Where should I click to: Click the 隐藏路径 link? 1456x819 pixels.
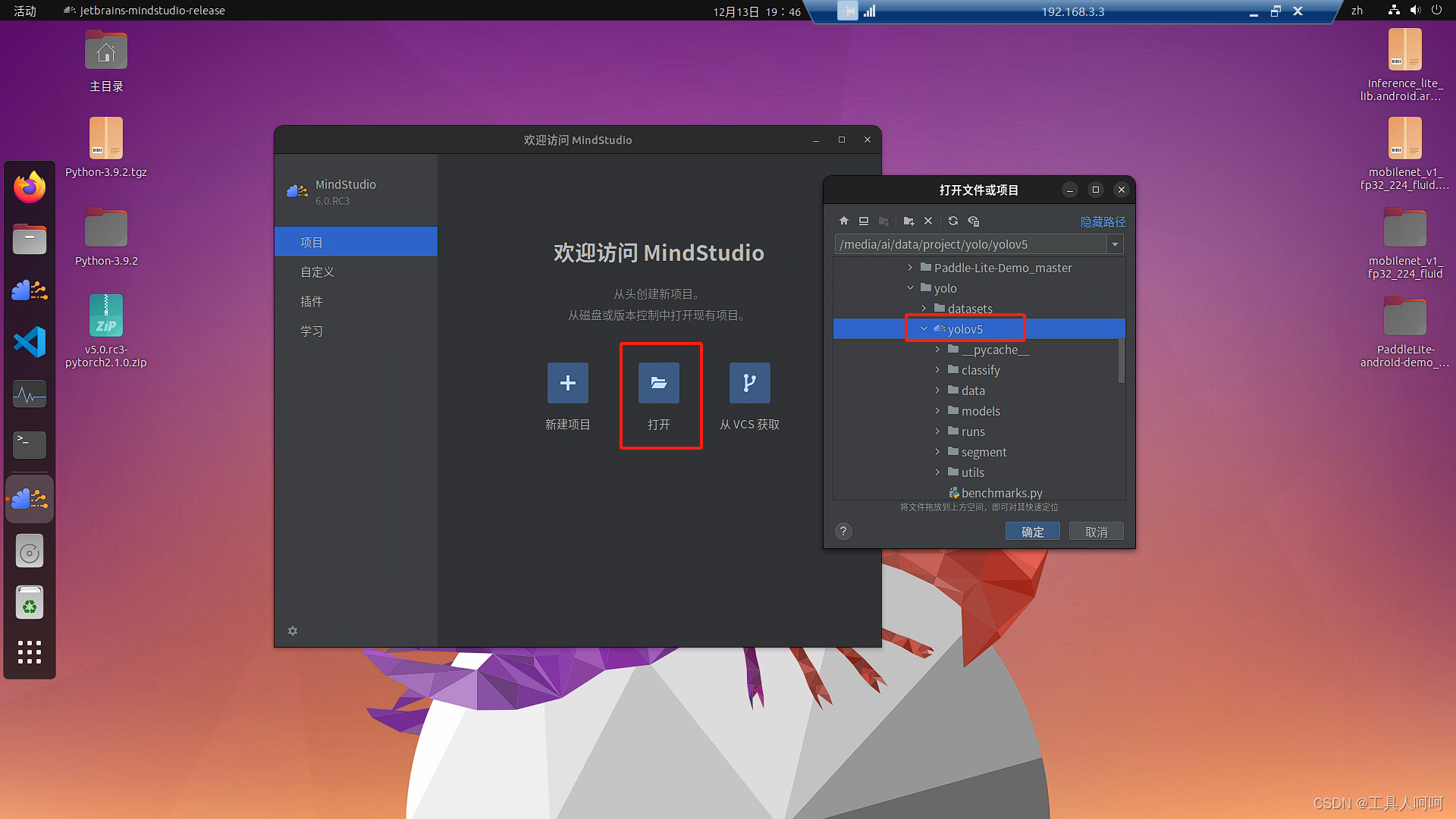tap(1103, 221)
